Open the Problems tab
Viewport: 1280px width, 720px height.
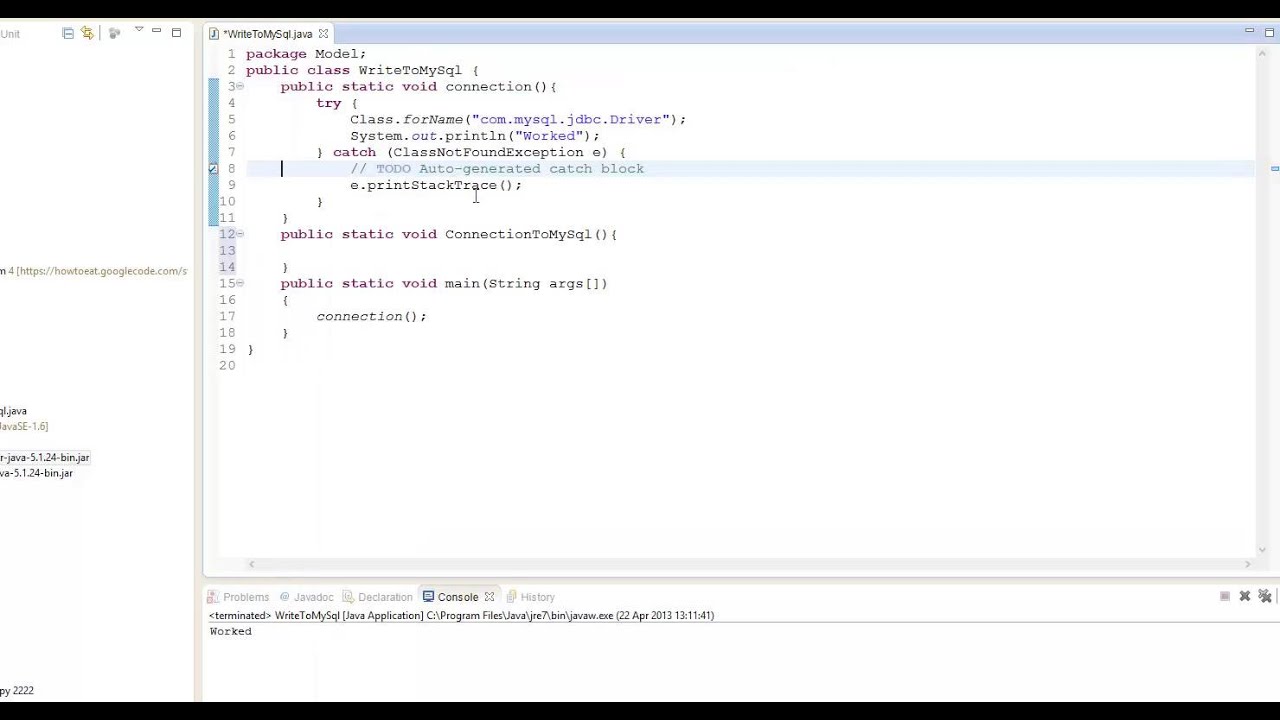(x=238, y=597)
